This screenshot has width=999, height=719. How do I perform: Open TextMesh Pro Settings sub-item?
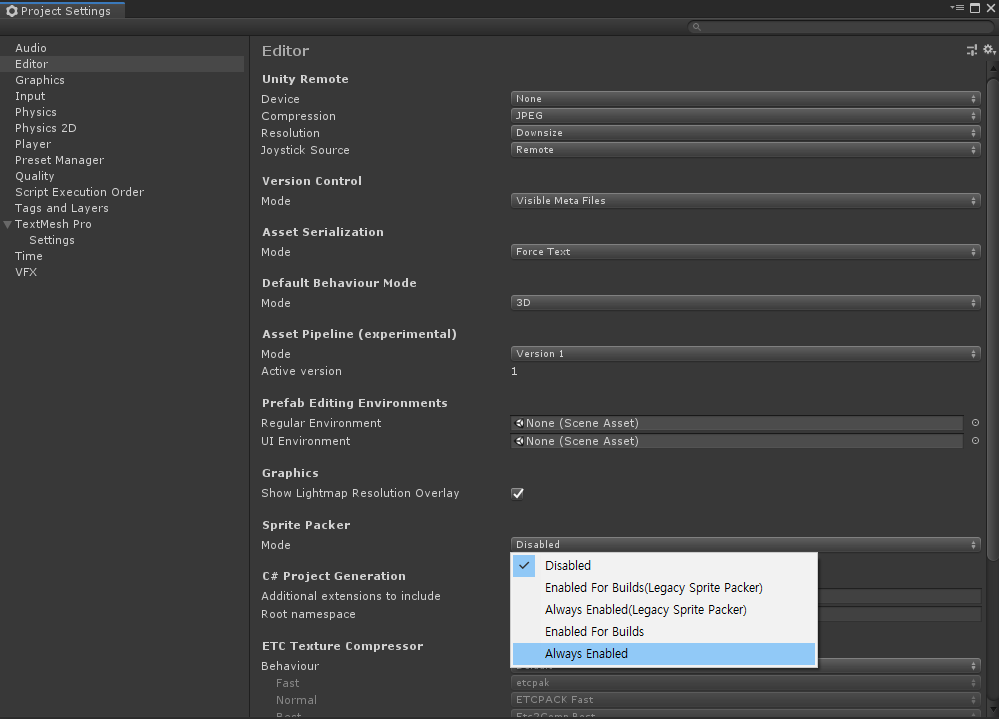point(122,240)
